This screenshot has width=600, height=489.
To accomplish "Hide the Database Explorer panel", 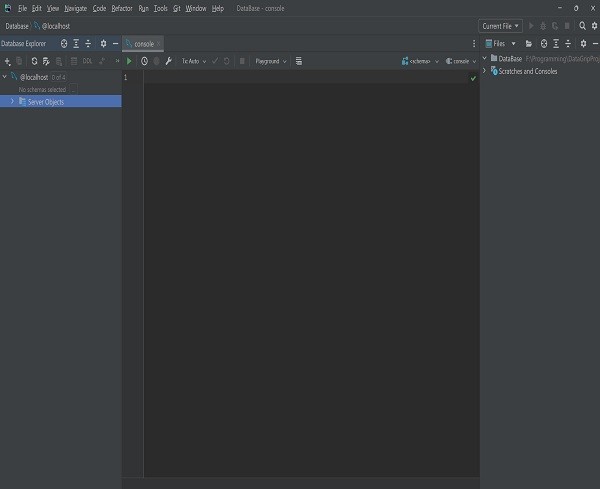I will (116, 44).
